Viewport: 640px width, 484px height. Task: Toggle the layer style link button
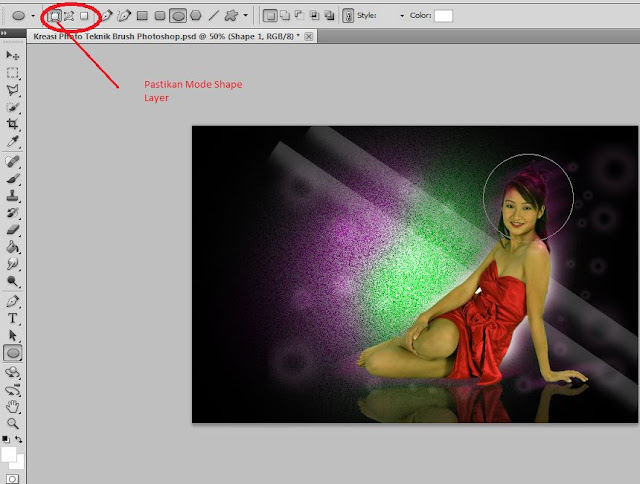(348, 16)
